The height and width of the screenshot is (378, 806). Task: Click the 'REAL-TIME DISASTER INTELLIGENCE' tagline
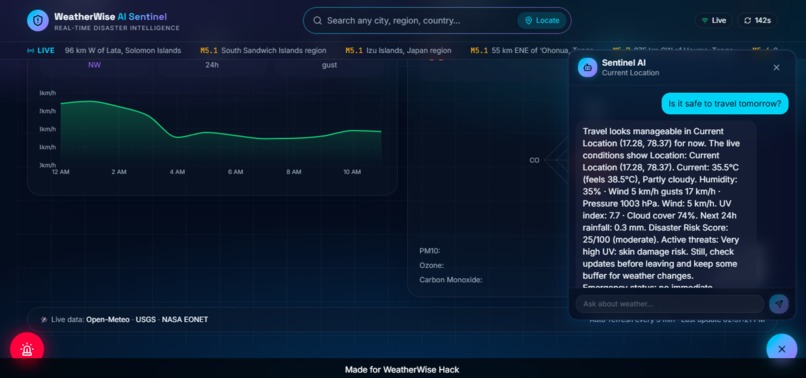pyautogui.click(x=117, y=28)
